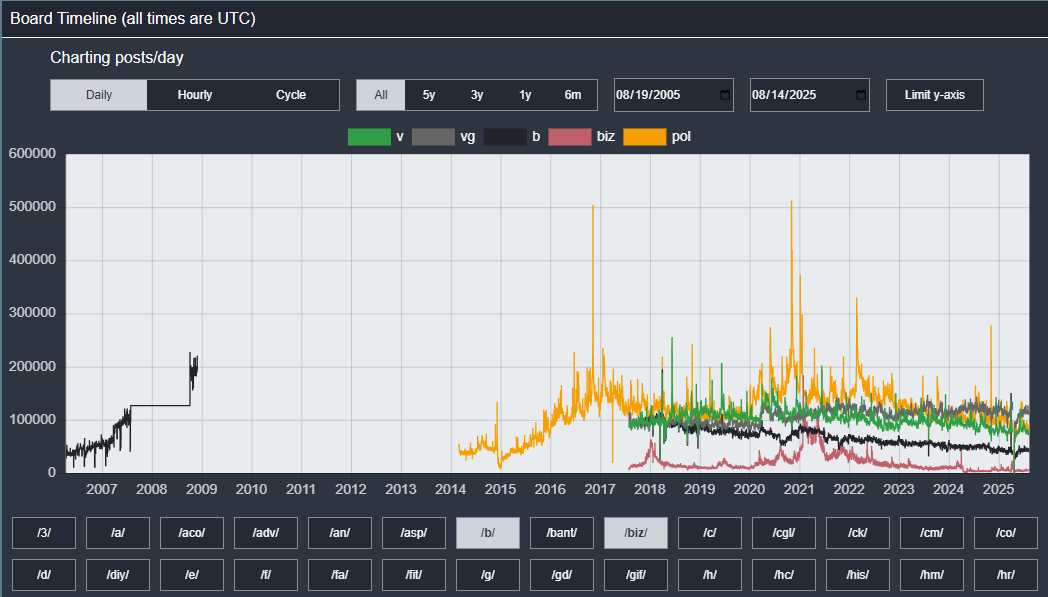
Task: Set time range to 5y
Action: 429,95
